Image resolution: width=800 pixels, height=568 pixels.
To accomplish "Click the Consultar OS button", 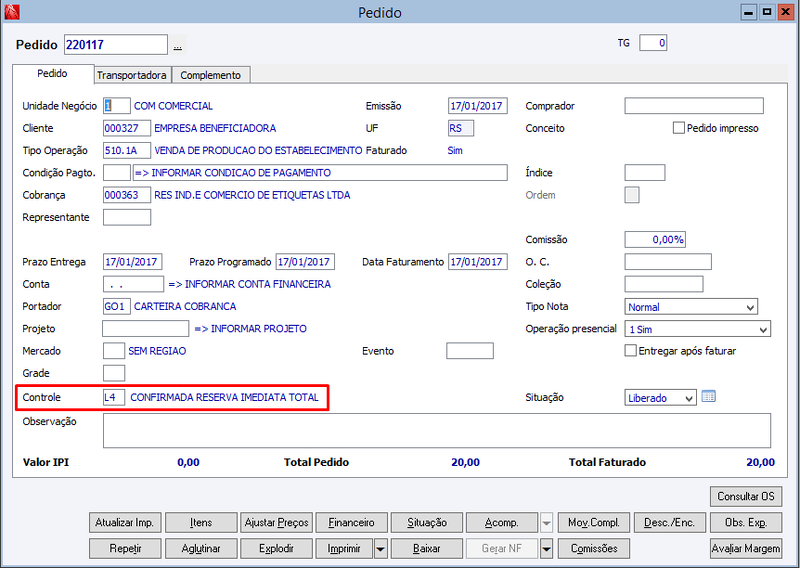I will [745, 497].
